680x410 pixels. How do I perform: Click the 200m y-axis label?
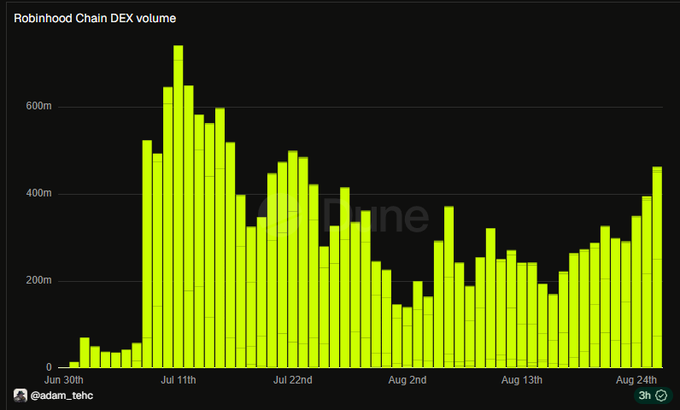(x=39, y=281)
